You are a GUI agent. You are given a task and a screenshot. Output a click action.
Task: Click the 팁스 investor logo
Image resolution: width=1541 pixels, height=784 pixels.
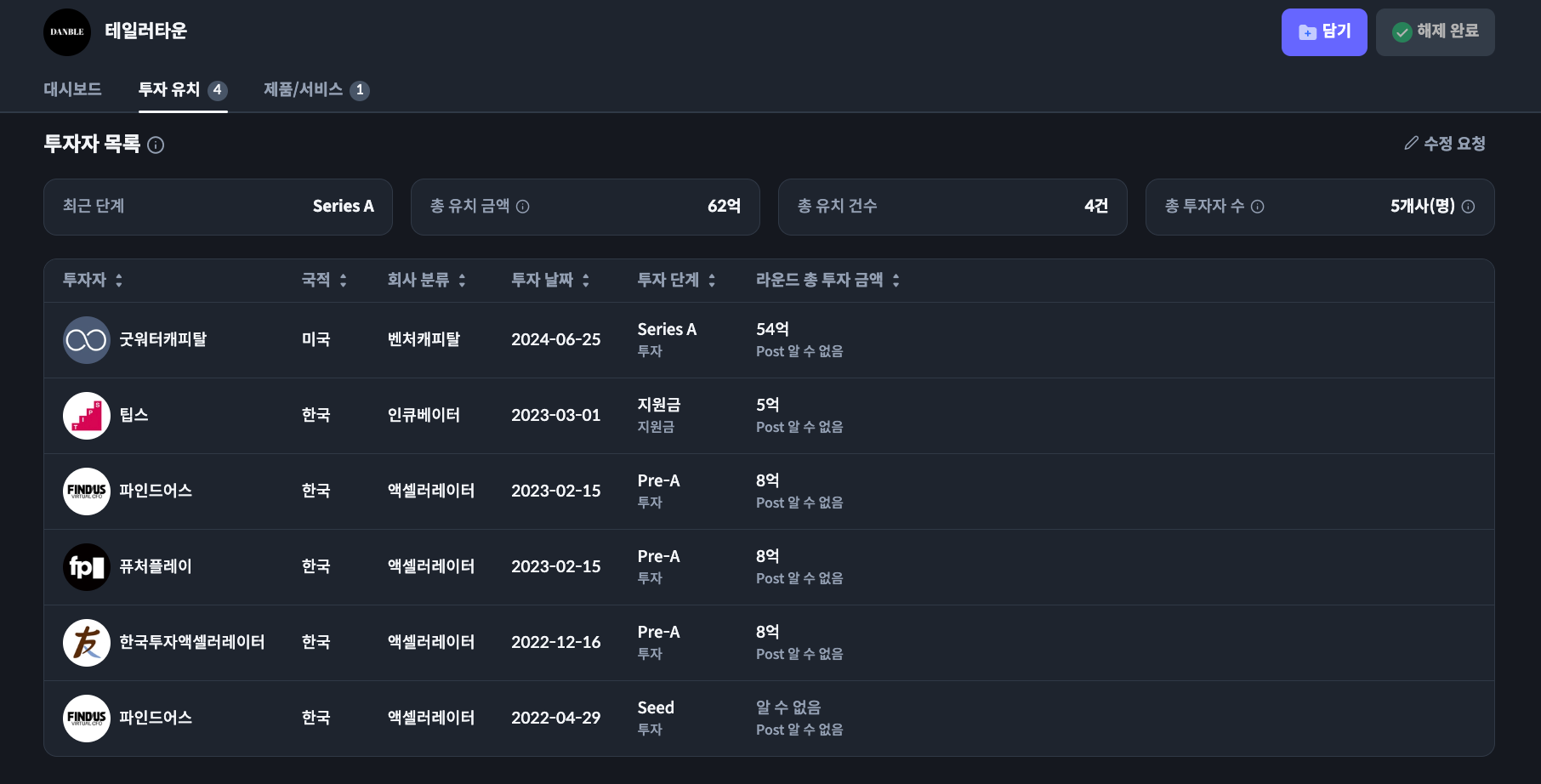[87, 416]
